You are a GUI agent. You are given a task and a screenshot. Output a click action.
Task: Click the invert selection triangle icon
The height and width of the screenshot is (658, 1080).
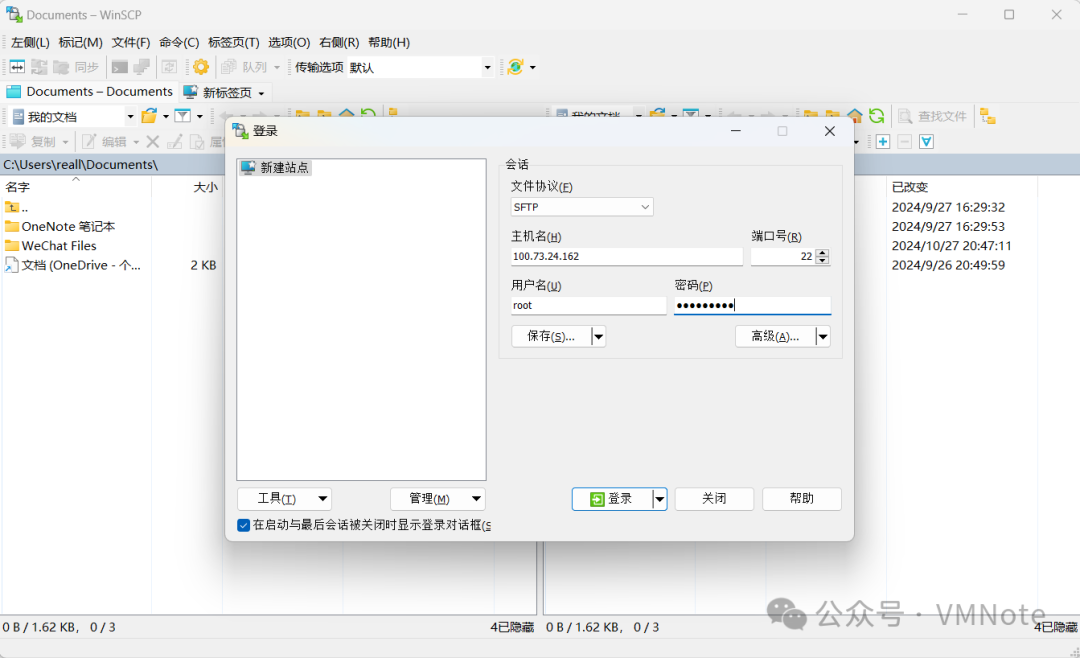click(x=927, y=141)
